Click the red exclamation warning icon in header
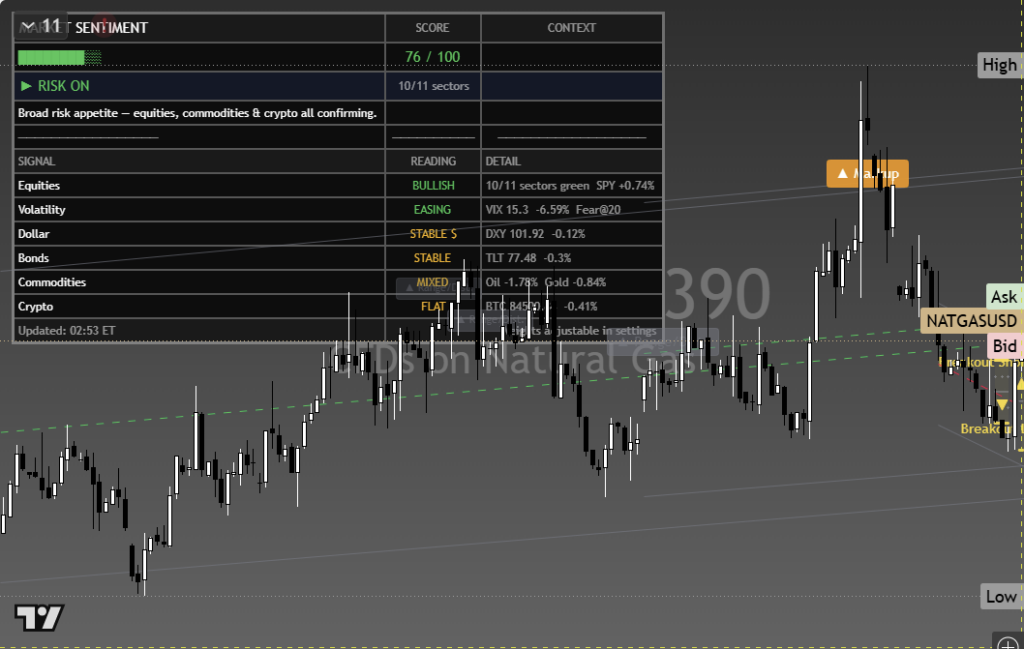Viewport: 1024px width, 649px height. pyautogui.click(x=103, y=25)
